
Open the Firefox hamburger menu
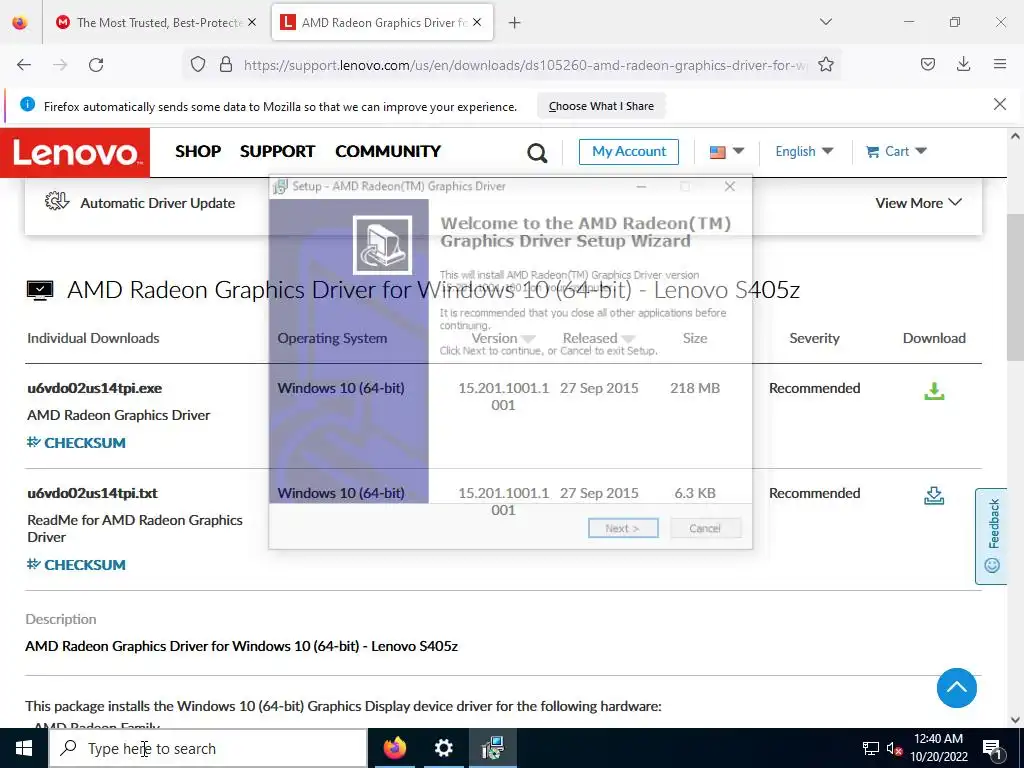click(1000, 64)
